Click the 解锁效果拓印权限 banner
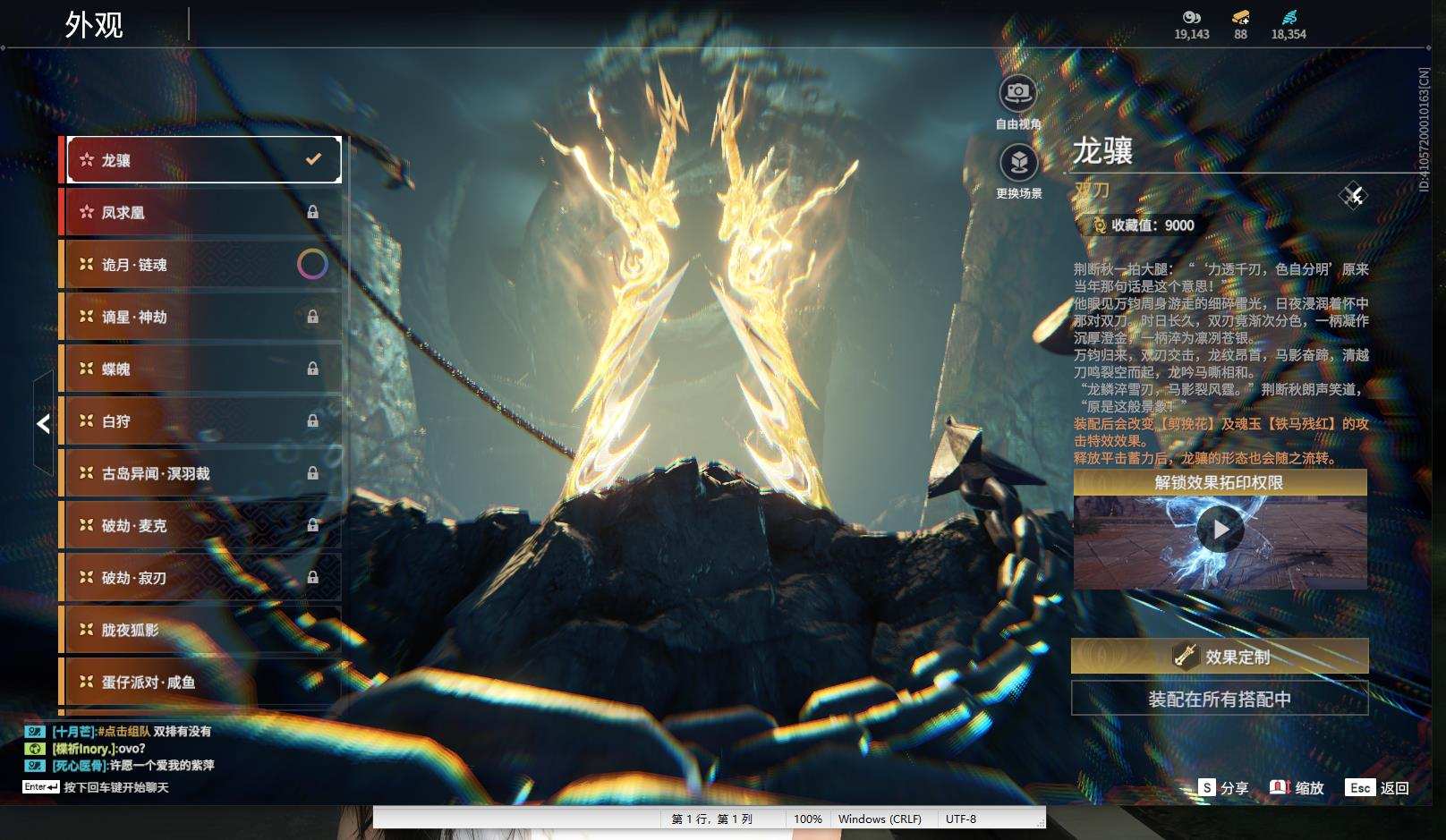The height and width of the screenshot is (840, 1446). click(x=1220, y=482)
